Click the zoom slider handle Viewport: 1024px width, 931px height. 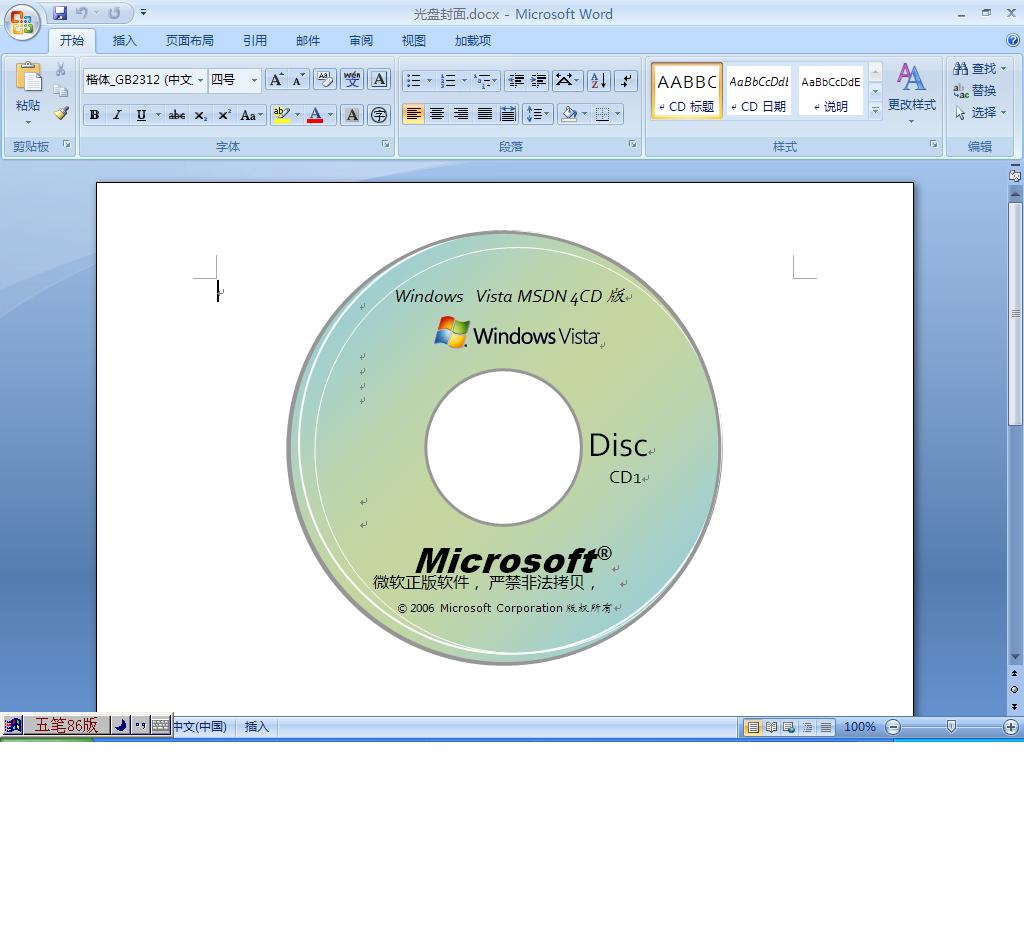point(951,727)
